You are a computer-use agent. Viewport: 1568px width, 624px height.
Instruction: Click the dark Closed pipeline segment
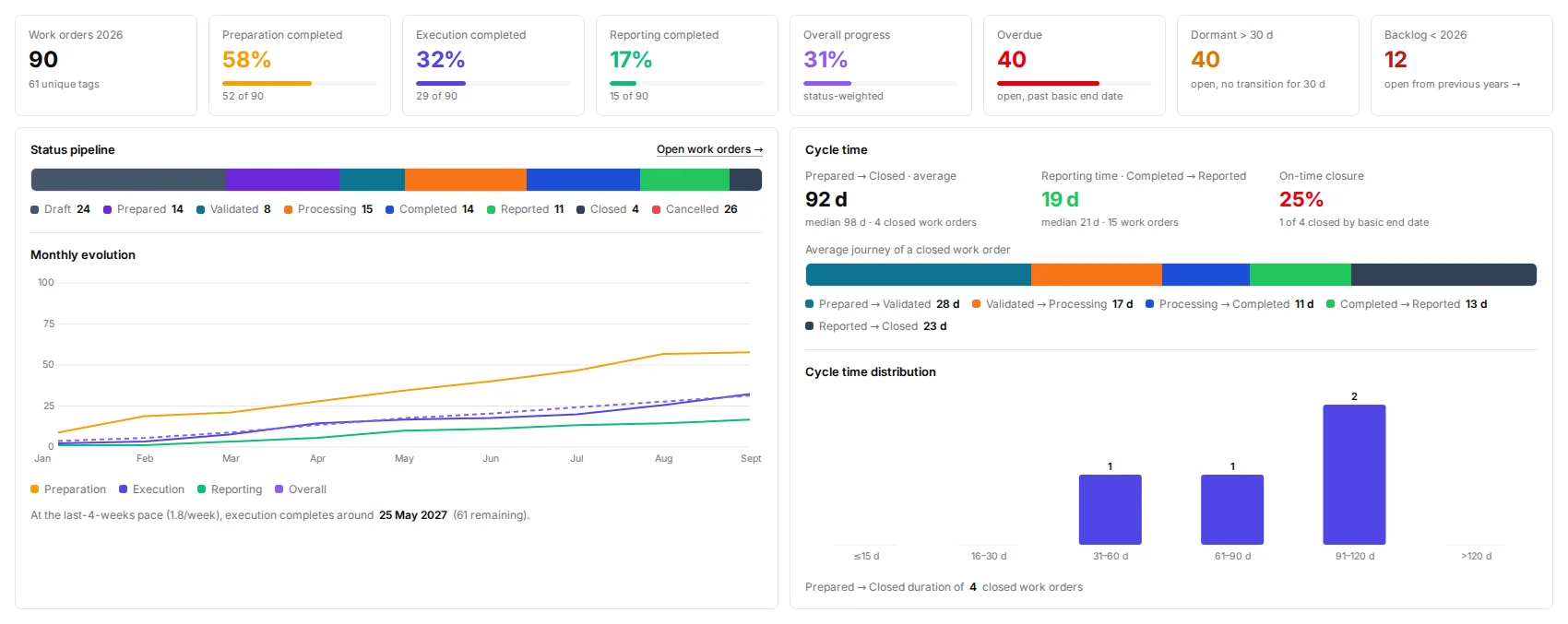point(745,180)
